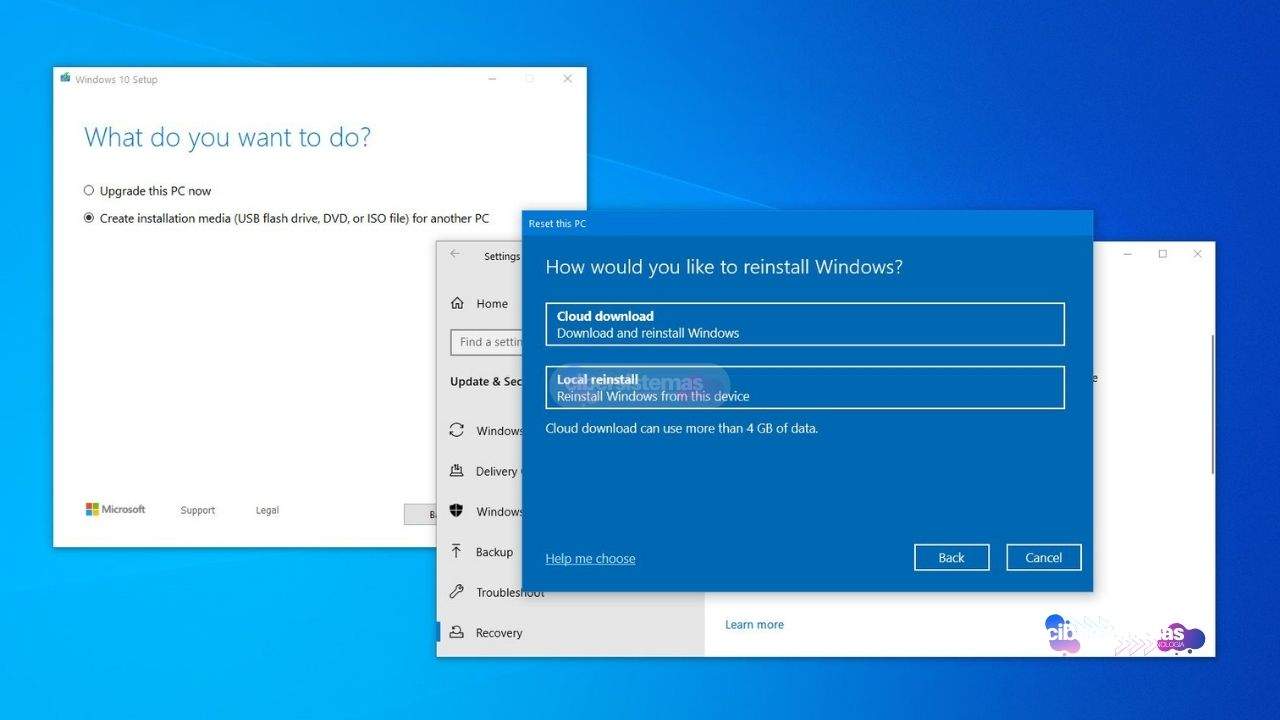Click the Windows 10 Setup title icon
Viewport: 1280px width, 720px height.
65,78
